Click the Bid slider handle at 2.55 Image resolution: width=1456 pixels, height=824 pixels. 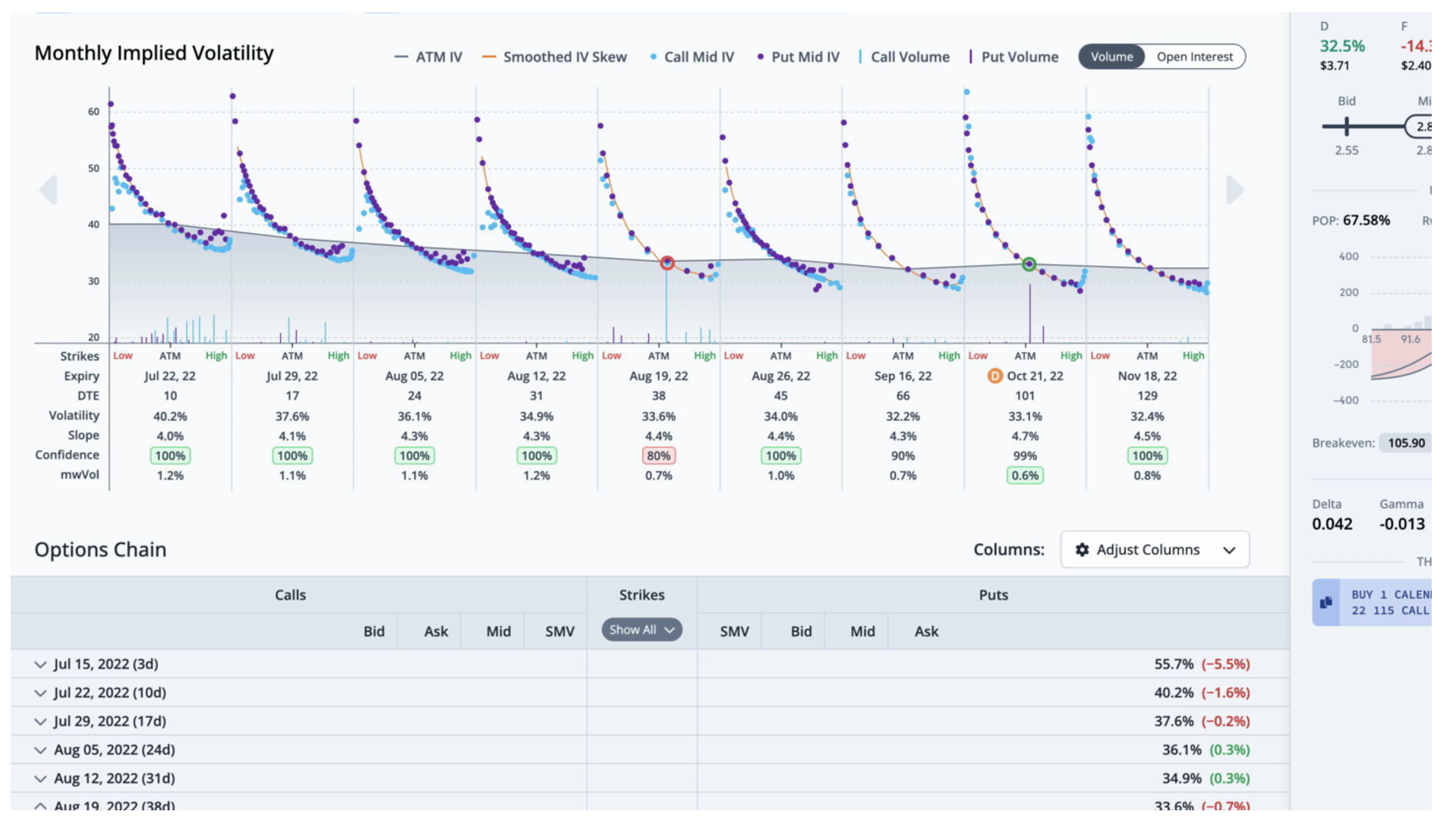point(1345,127)
